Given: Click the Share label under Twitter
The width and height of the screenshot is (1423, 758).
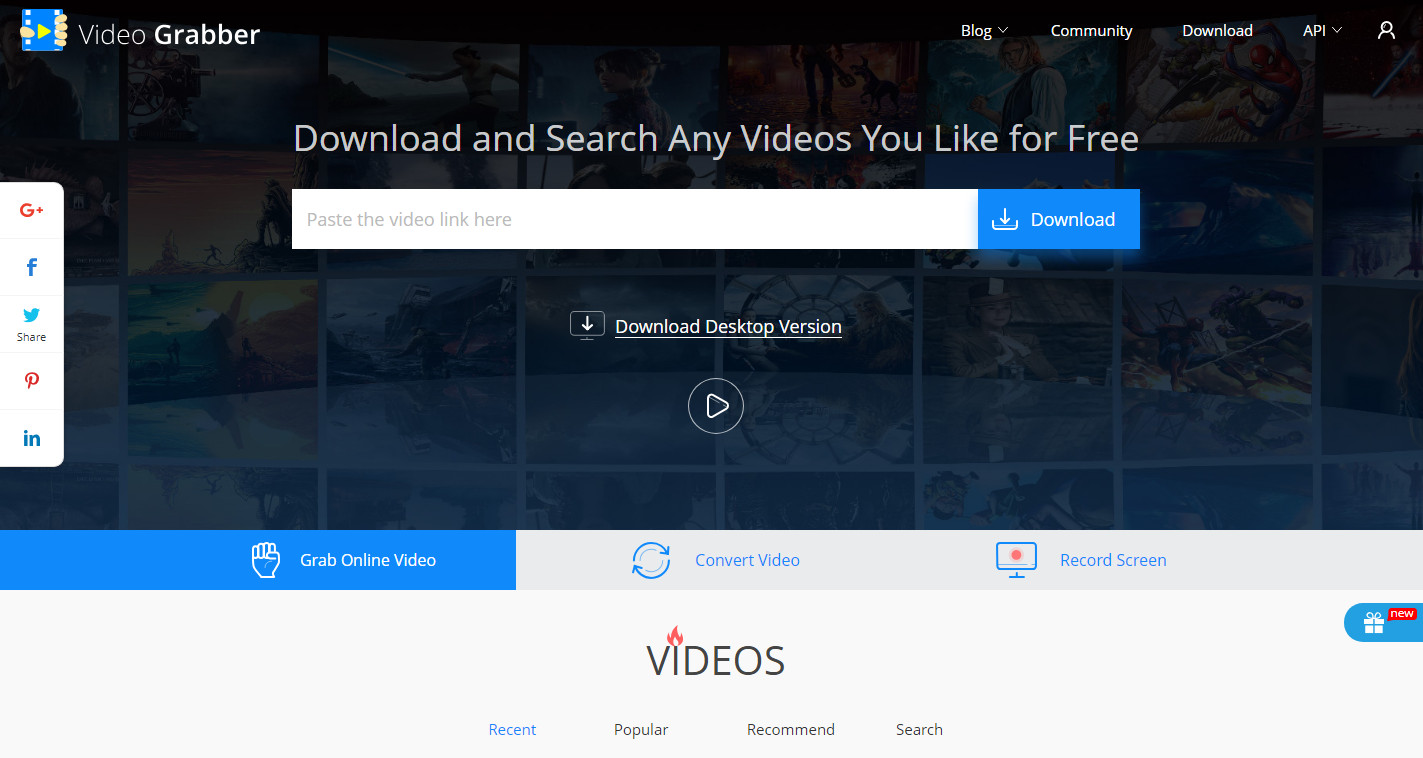Looking at the screenshot, I should coord(32,338).
